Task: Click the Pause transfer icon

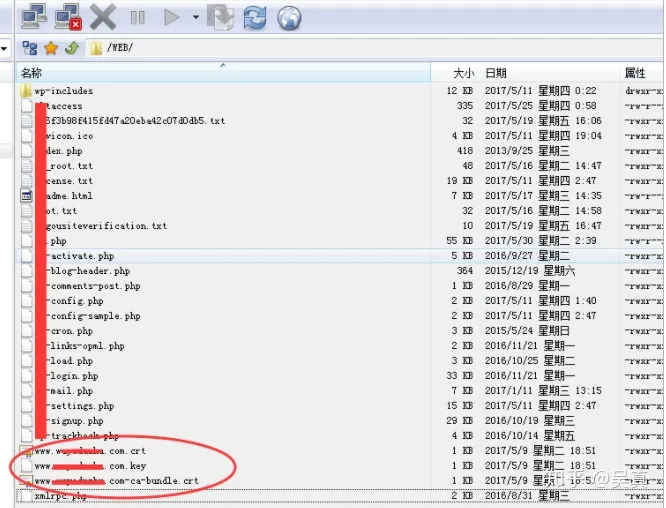Action: (137, 17)
